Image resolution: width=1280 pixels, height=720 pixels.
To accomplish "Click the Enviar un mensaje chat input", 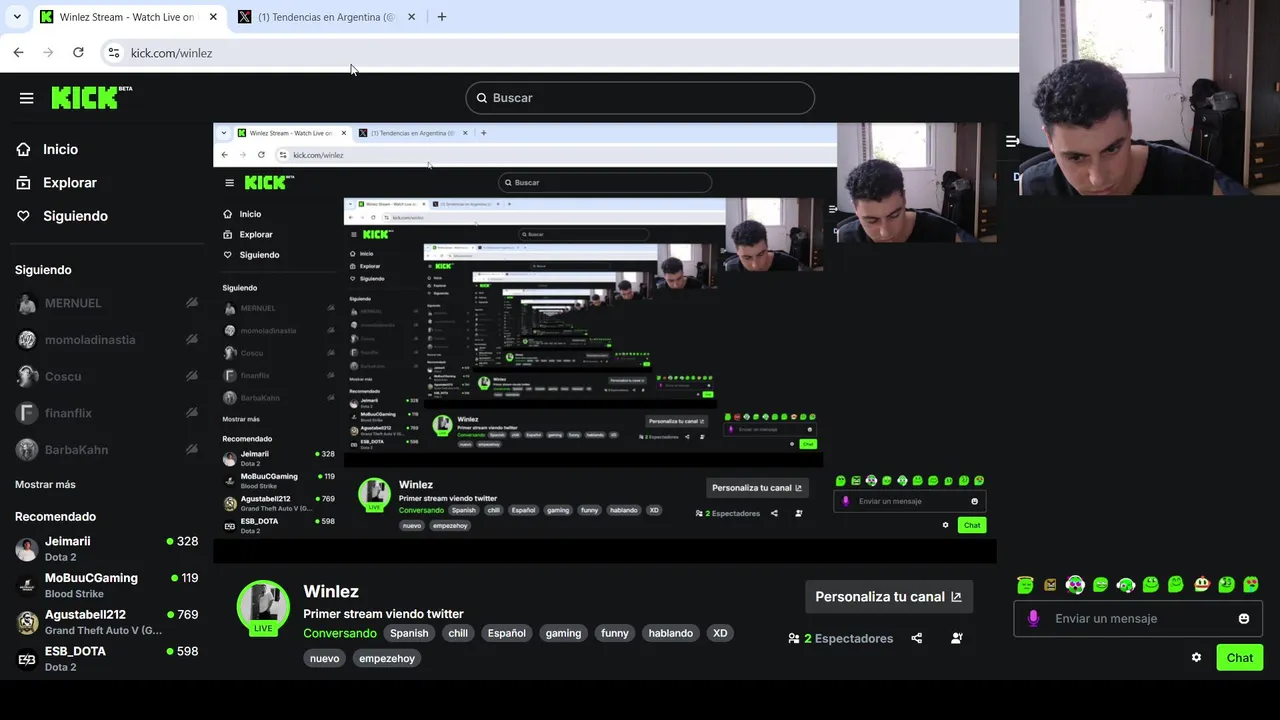I will (1136, 618).
